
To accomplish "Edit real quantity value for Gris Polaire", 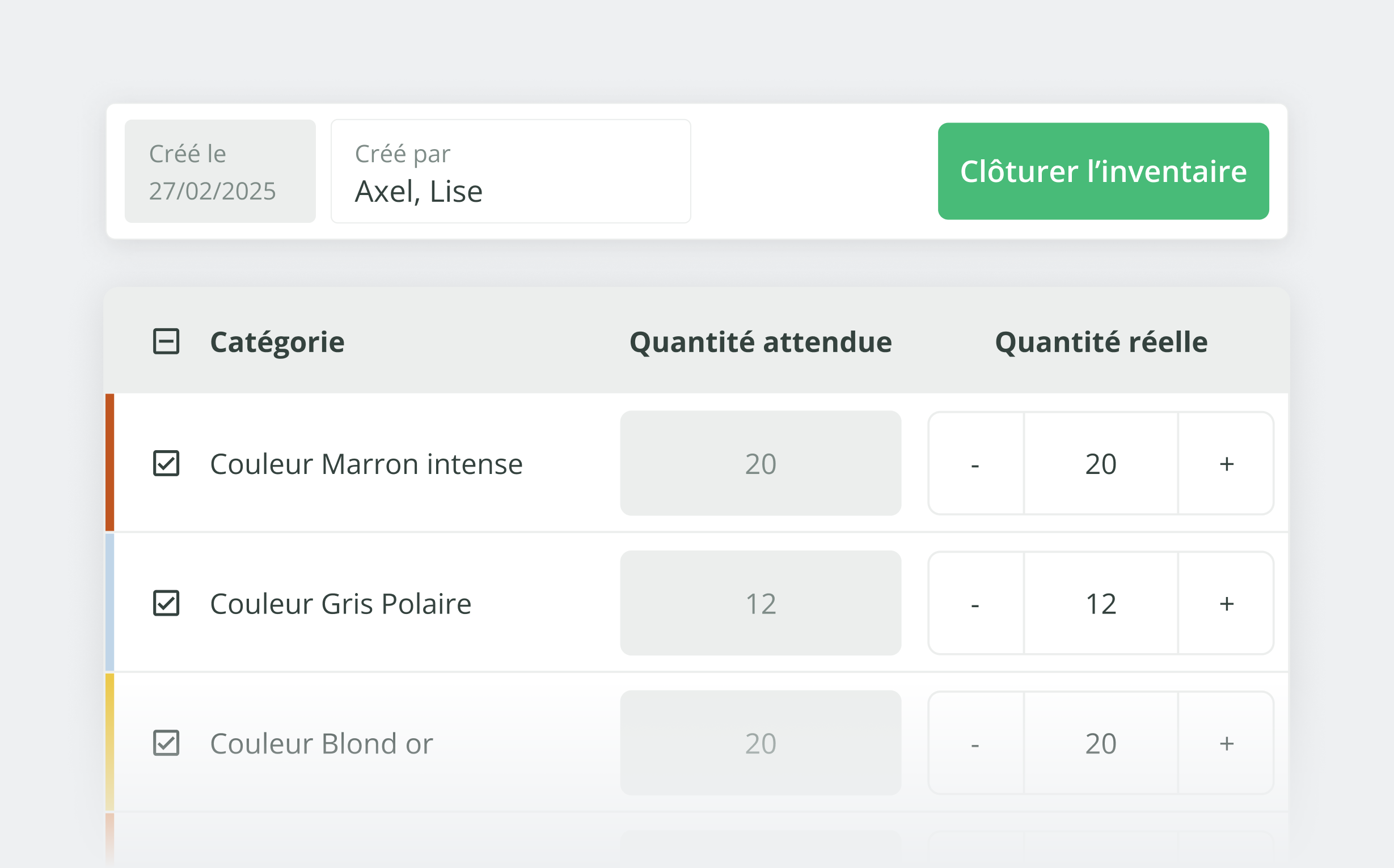I will click(1101, 603).
